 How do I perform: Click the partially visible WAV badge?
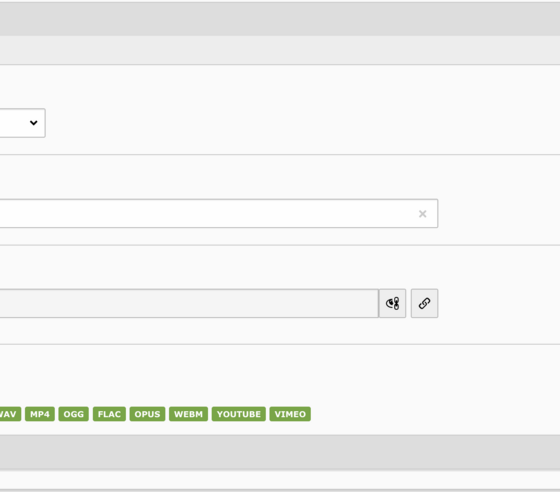(10, 414)
